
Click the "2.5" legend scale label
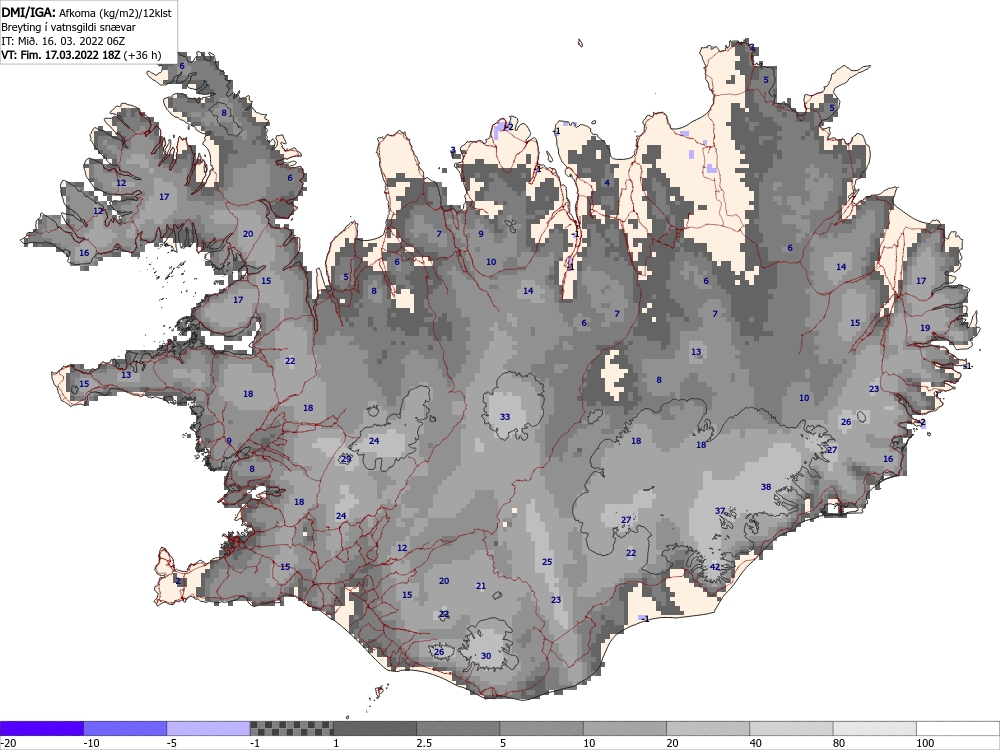click(x=424, y=743)
